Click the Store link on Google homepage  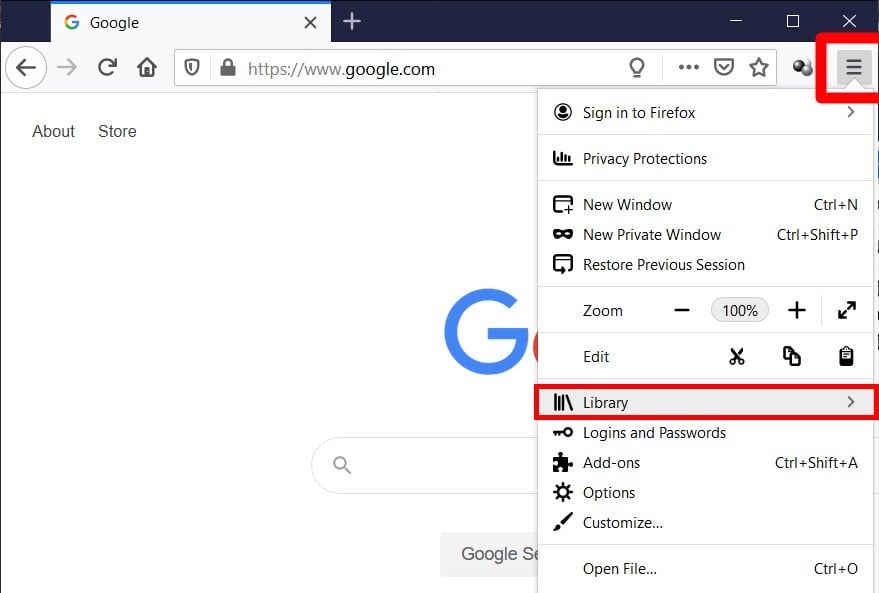[x=117, y=131]
